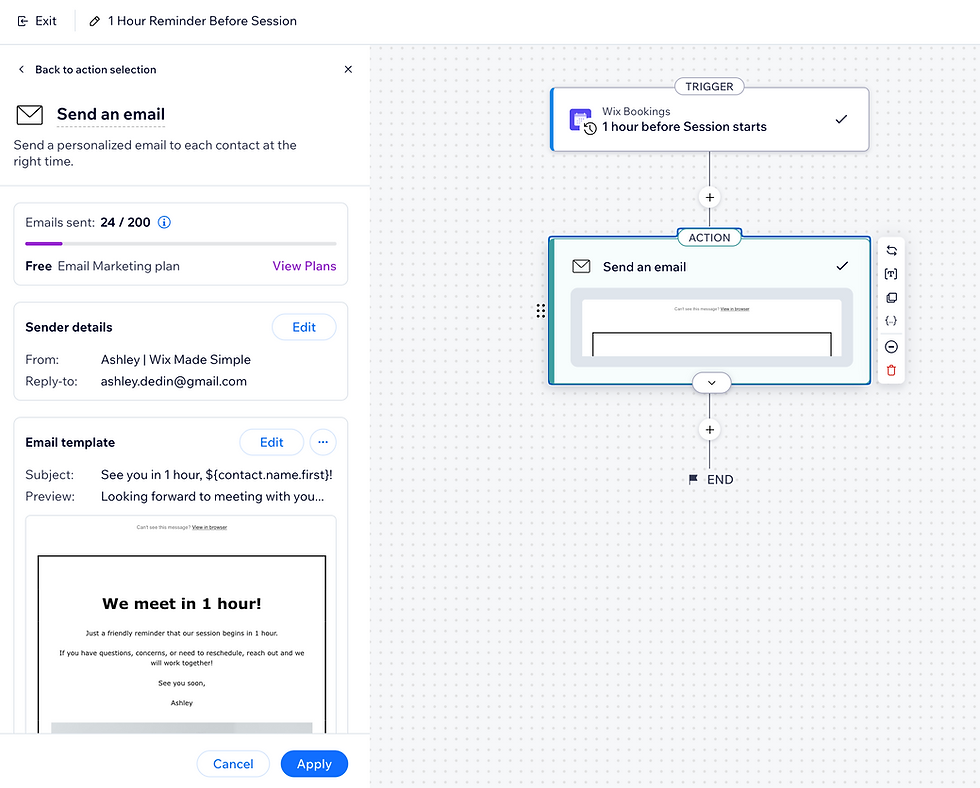Click the automation name '1 Hour Reminder Before Session'
Screen dimensions: 980x788
point(202,21)
